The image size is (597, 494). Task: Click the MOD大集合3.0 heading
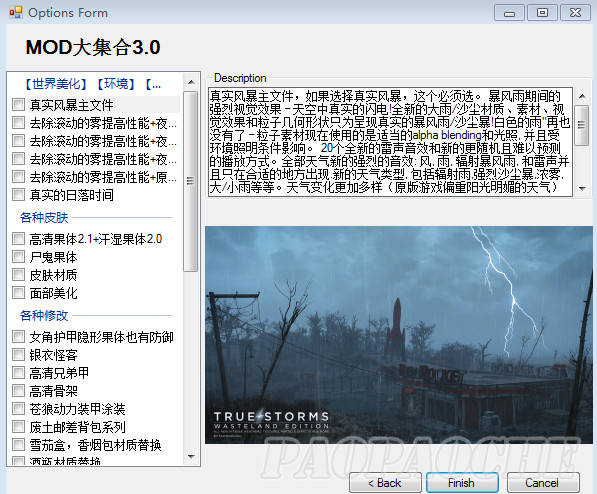93,48
